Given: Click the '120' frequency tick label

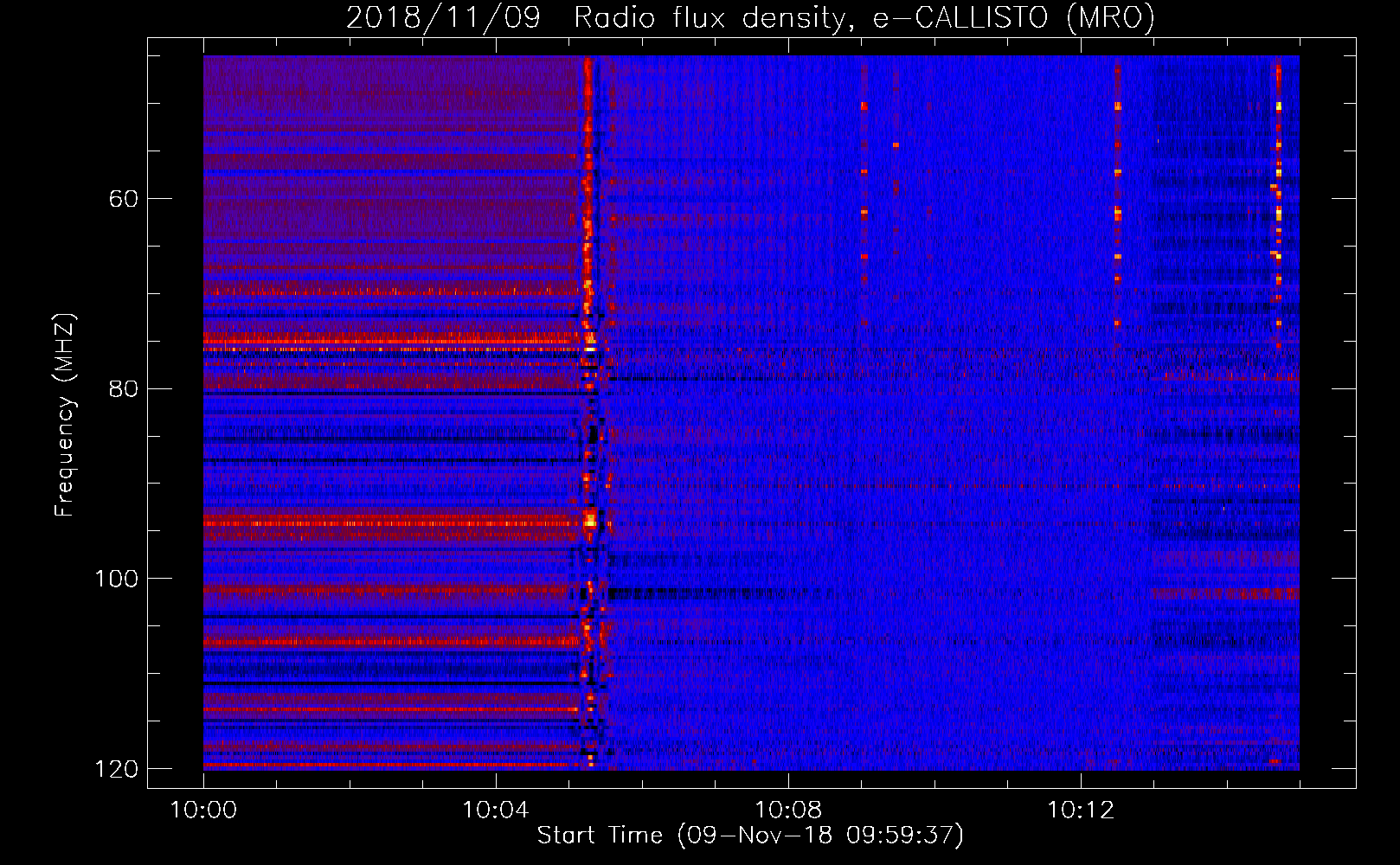Looking at the screenshot, I should point(116,769).
